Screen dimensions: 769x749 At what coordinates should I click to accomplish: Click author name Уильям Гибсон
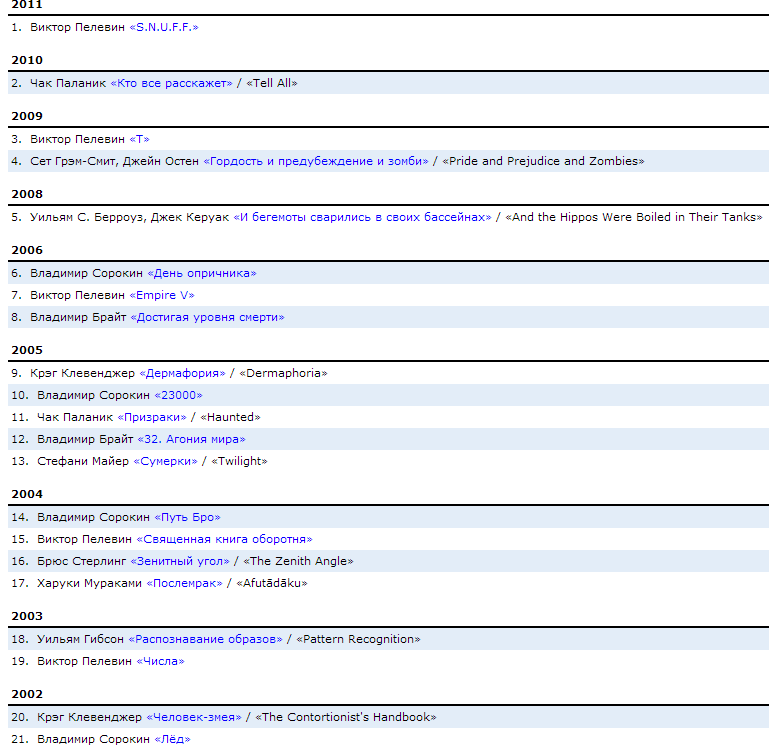coord(80,640)
